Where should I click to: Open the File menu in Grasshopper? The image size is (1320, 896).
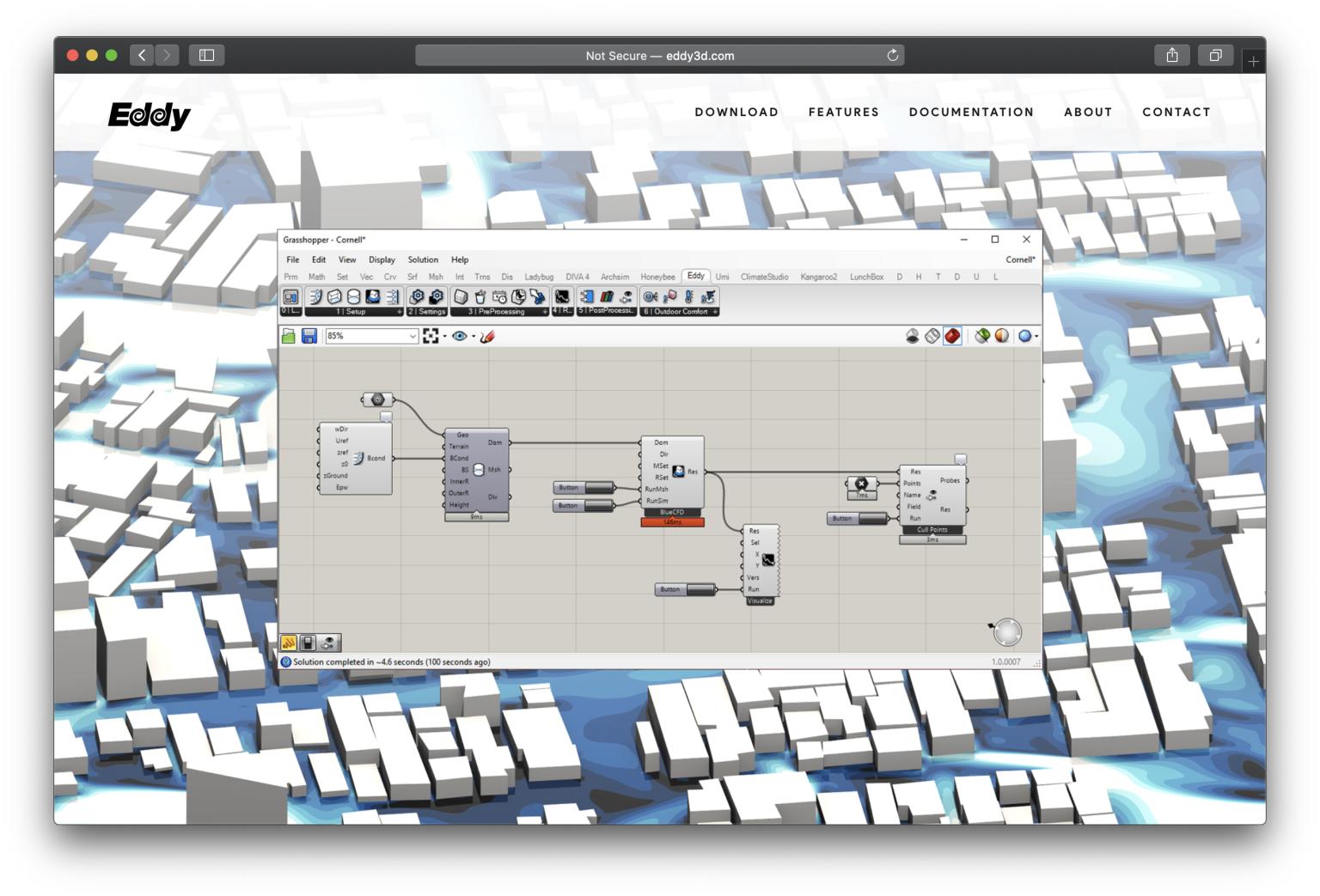tap(292, 259)
